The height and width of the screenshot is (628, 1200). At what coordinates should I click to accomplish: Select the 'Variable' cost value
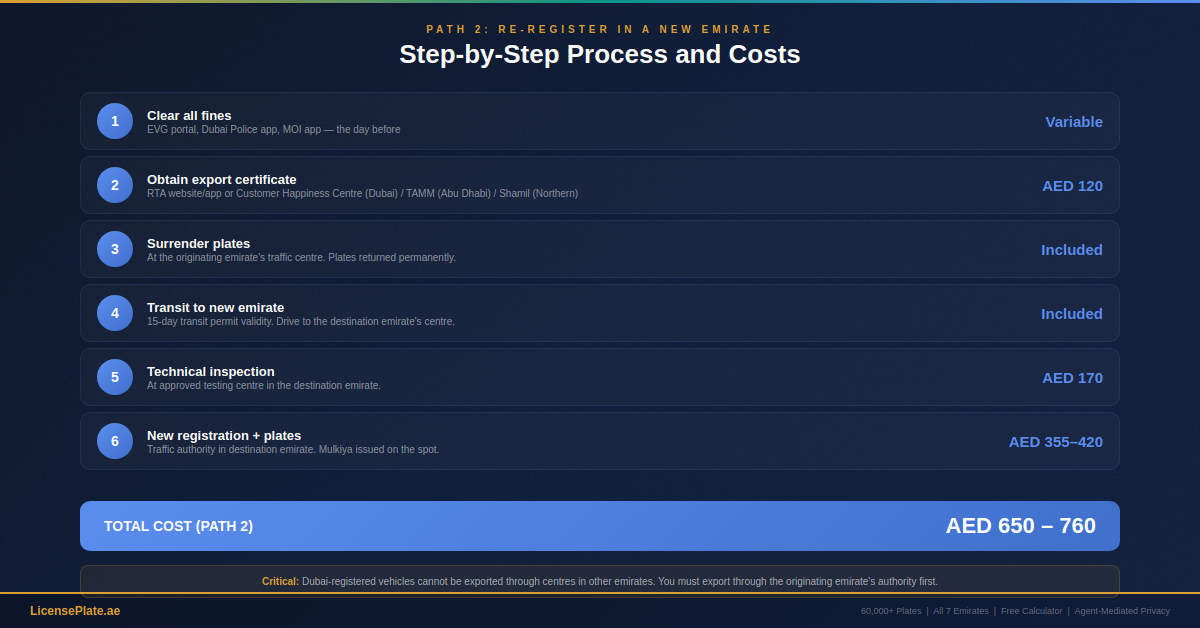1073,121
